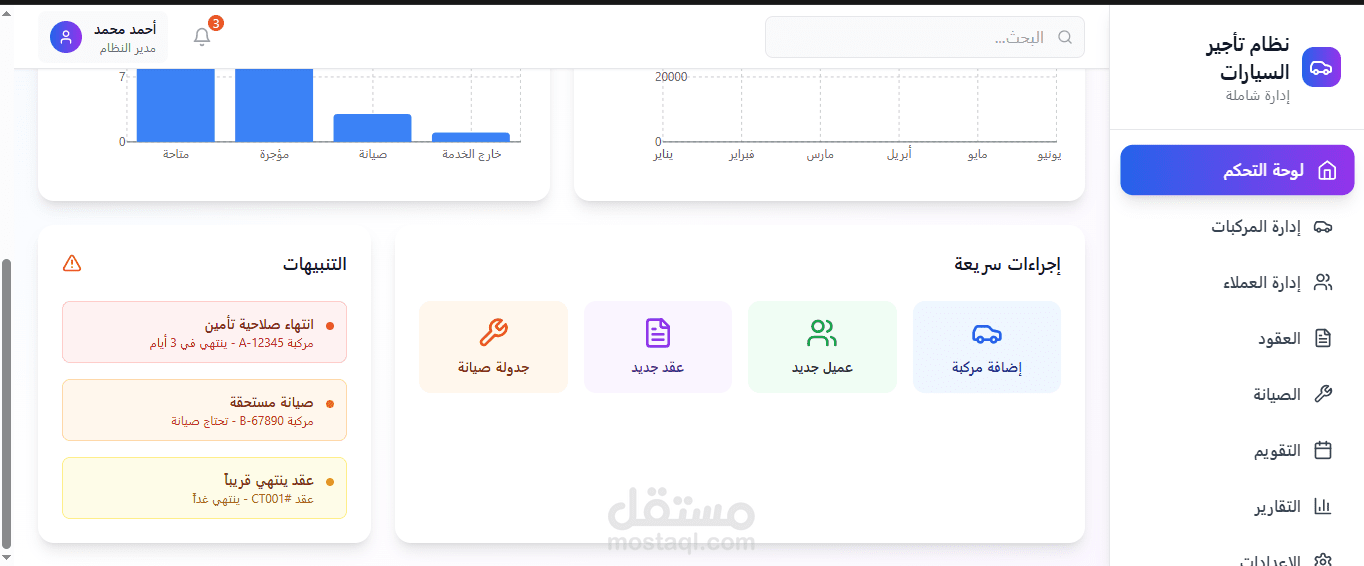Click the calendar icon beside التقويم
The width and height of the screenshot is (1364, 566).
1323,450
